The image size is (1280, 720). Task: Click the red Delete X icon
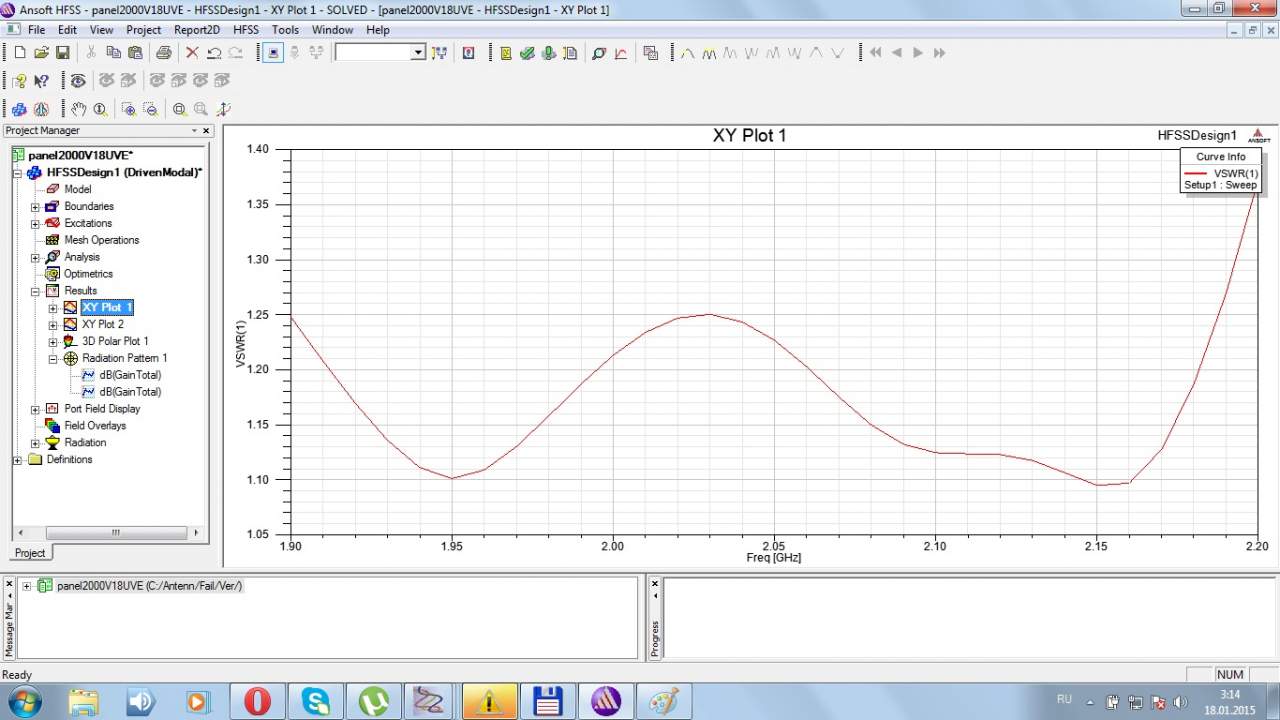click(192, 53)
